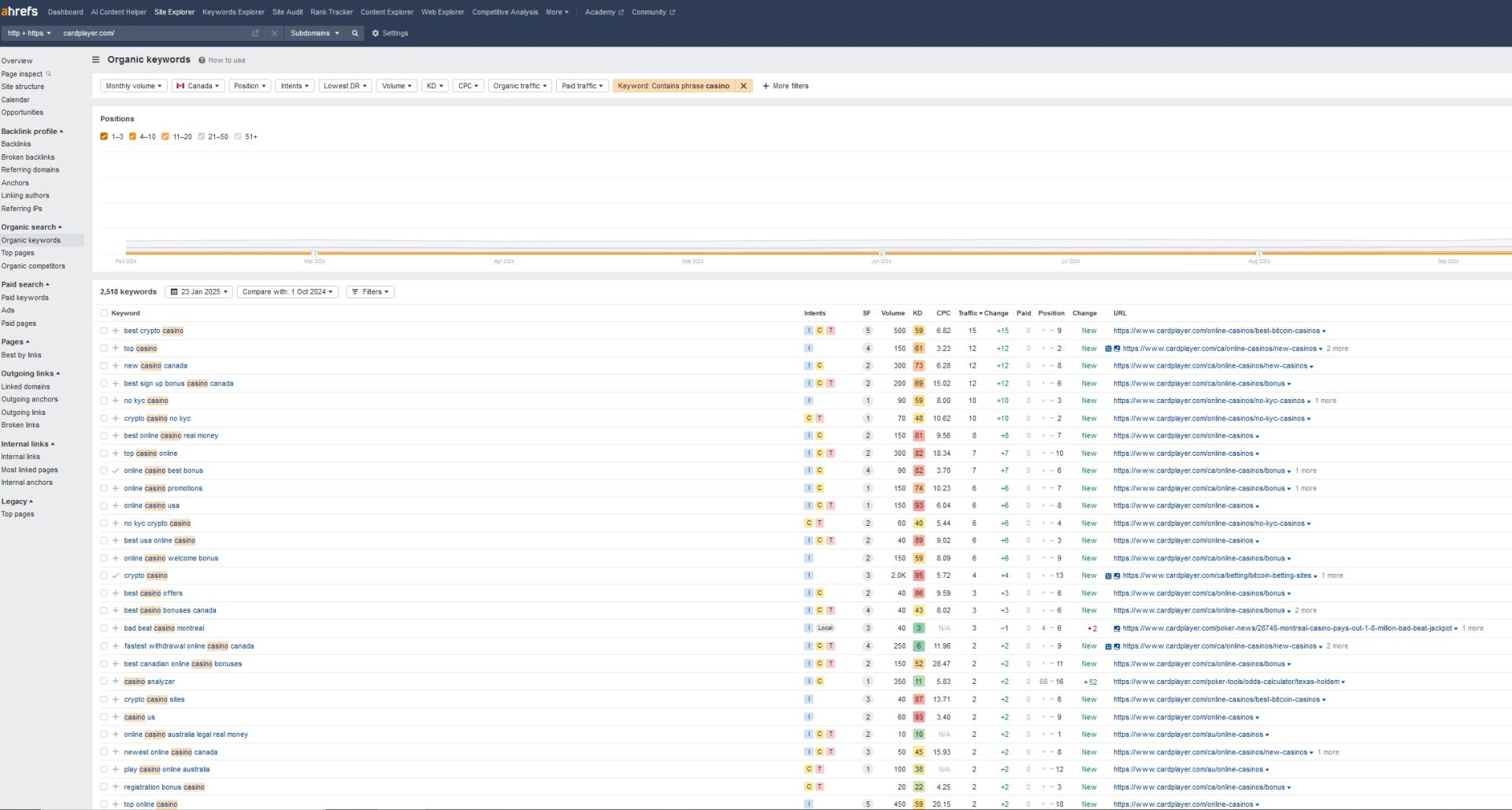Open Compare with 1 Oct 2024 dropdown
Image resolution: width=1512 pixels, height=810 pixels.
tap(287, 291)
